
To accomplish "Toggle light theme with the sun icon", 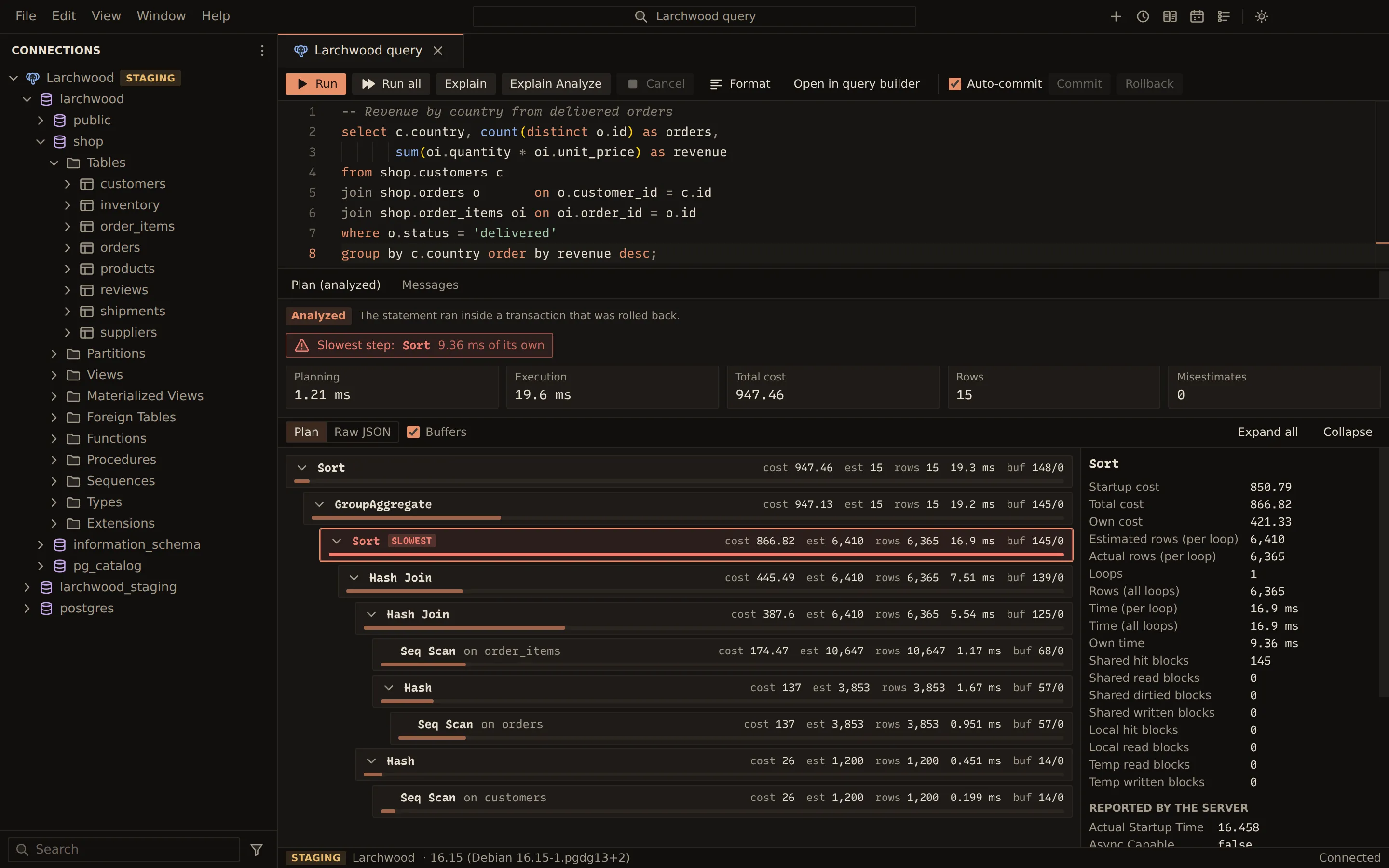I will (x=1261, y=16).
